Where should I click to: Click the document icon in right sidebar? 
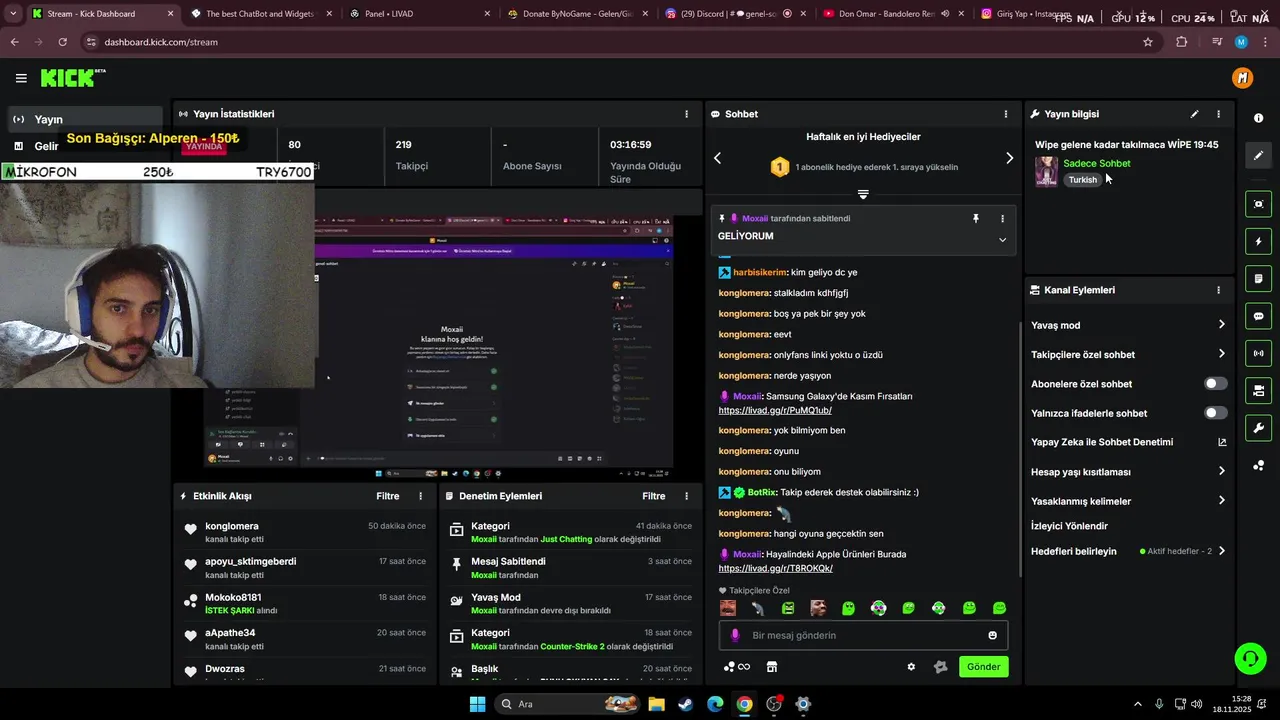1258,278
